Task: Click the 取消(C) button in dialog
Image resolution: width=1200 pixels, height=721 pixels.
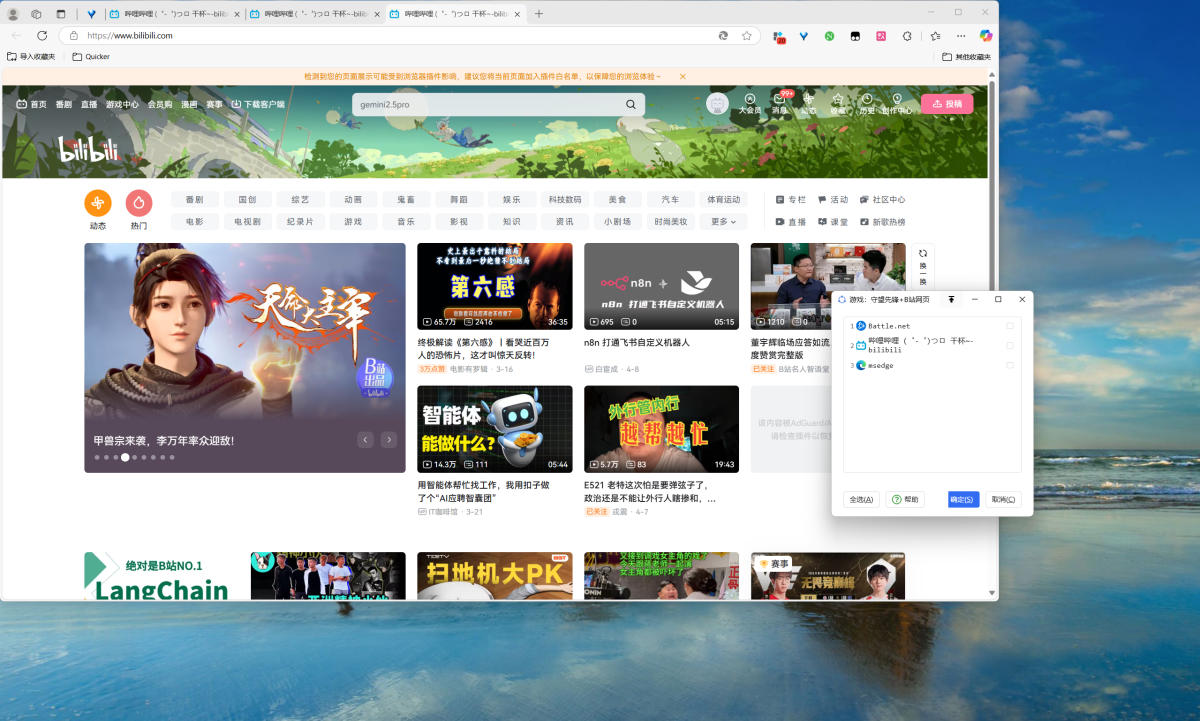Action: pyautogui.click(x=1003, y=499)
